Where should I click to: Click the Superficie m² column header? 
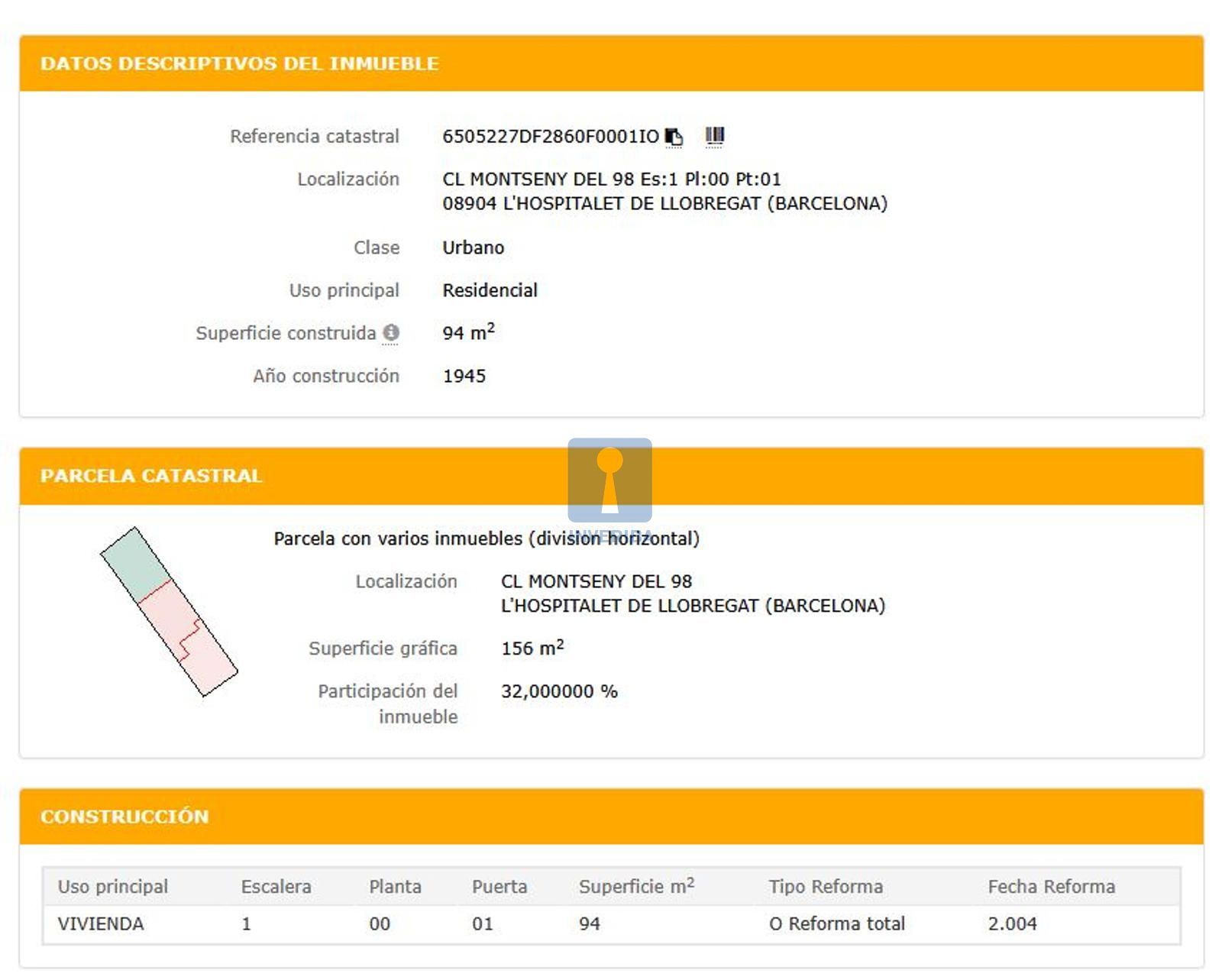[x=635, y=887]
